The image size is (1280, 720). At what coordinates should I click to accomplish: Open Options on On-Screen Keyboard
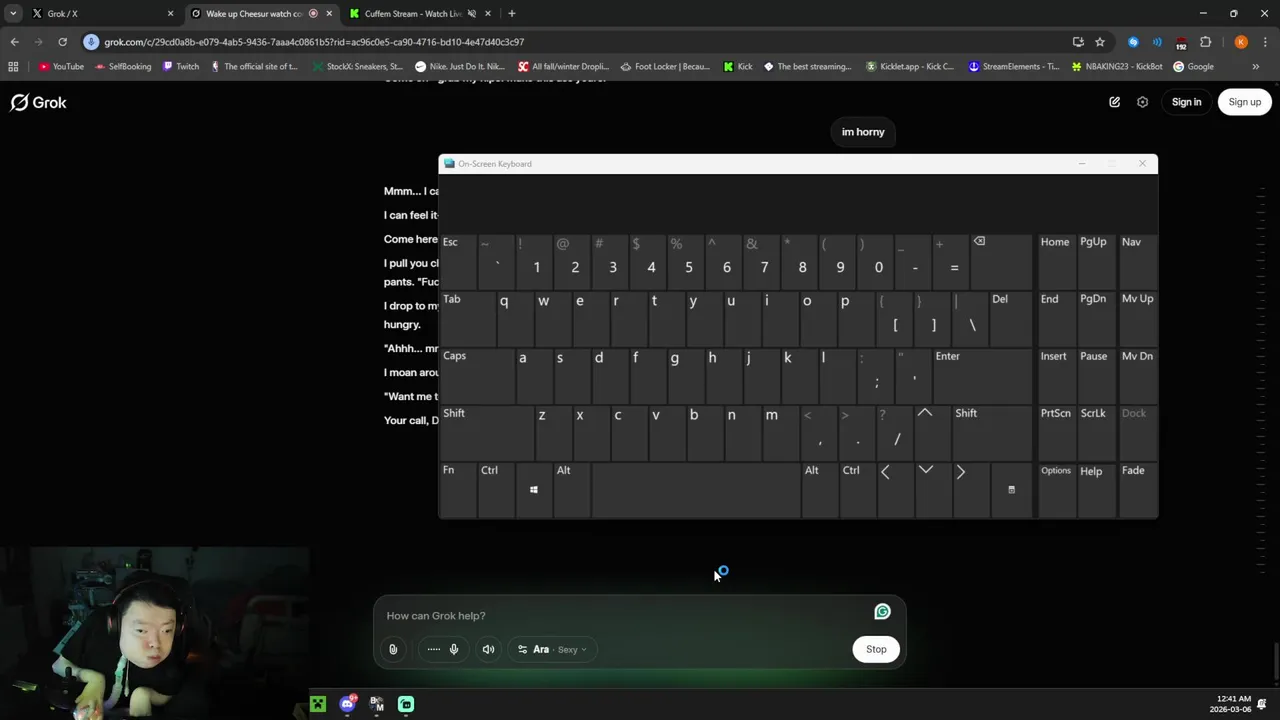coord(1056,489)
